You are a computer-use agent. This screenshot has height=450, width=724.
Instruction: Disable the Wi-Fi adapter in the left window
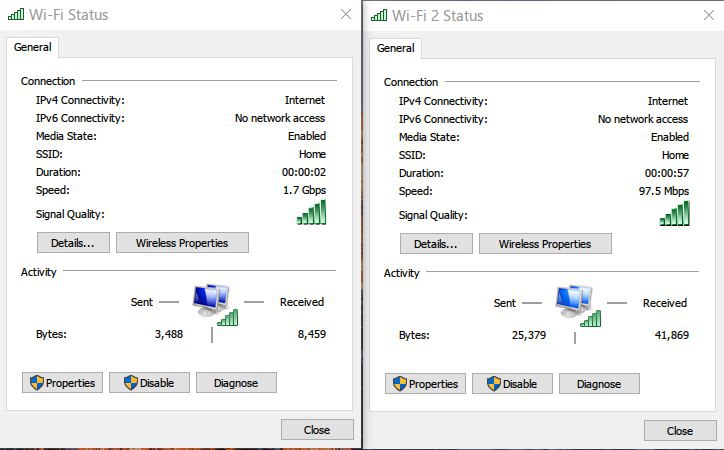149,383
